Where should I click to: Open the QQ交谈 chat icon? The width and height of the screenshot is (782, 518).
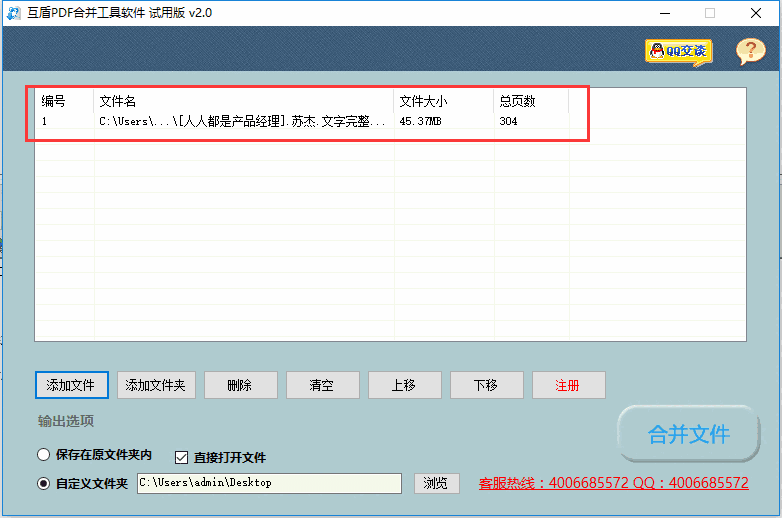pyautogui.click(x=679, y=52)
